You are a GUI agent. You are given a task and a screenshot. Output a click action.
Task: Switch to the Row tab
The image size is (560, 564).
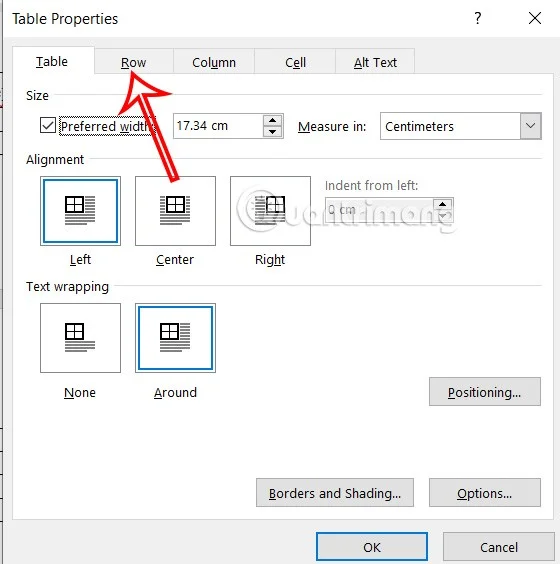(133, 62)
